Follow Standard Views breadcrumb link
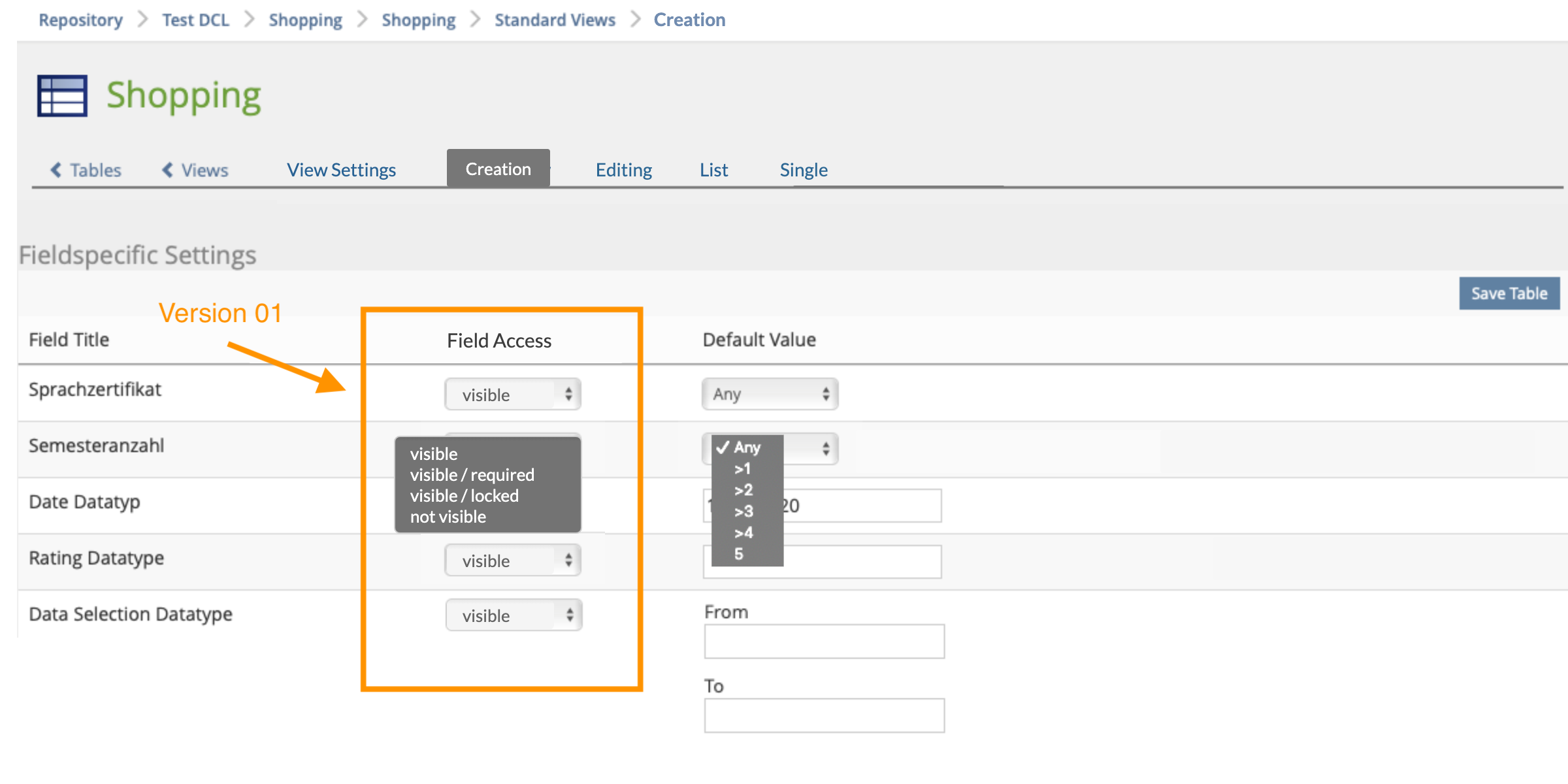This screenshot has height=784, width=1568. pos(555,20)
